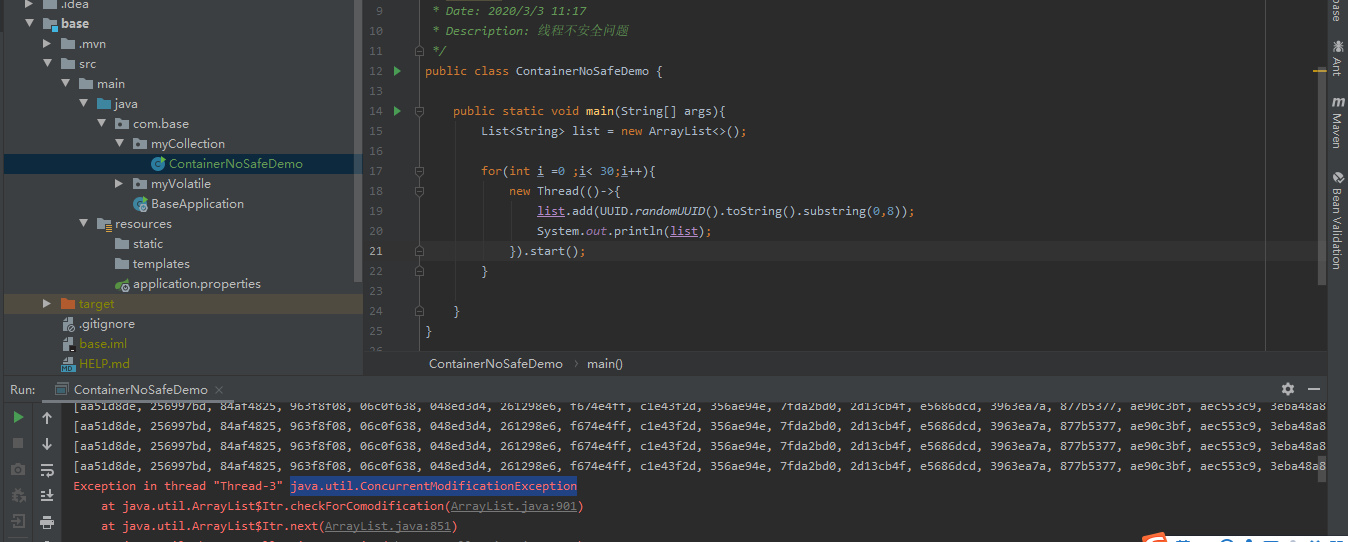Click 'Exception in thread "Thread-3"' text

[x=178, y=486]
